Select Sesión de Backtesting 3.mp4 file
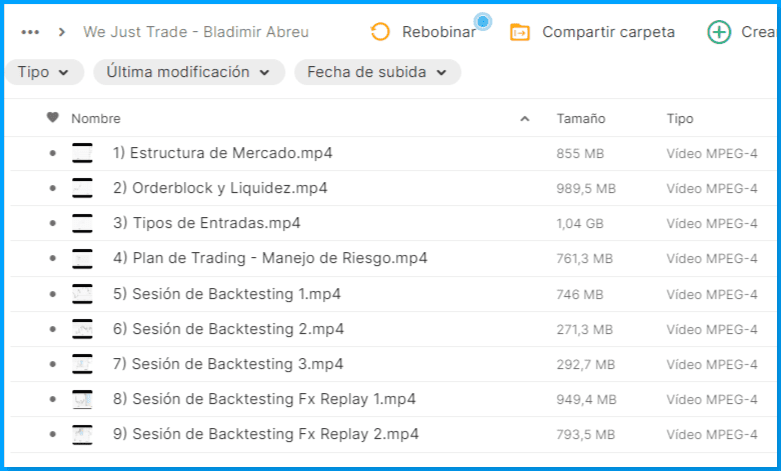 237,364
